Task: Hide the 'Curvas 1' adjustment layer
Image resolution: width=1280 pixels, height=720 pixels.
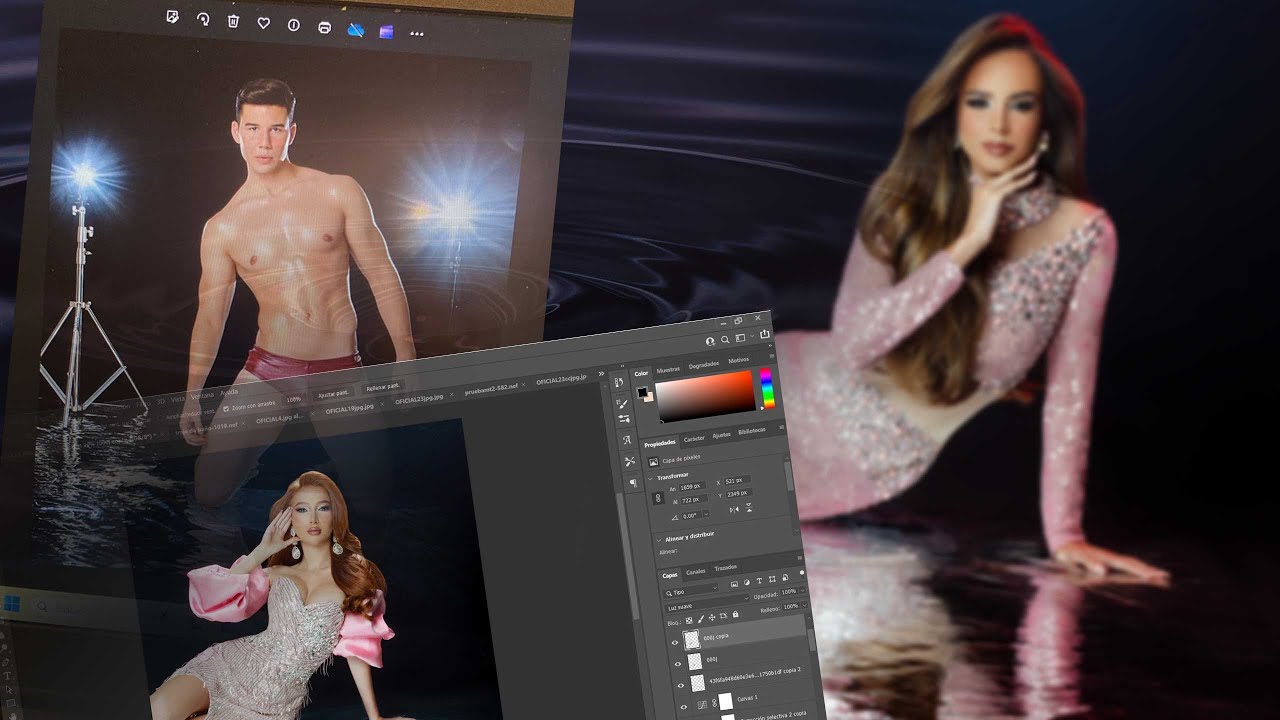Action: 684,707
